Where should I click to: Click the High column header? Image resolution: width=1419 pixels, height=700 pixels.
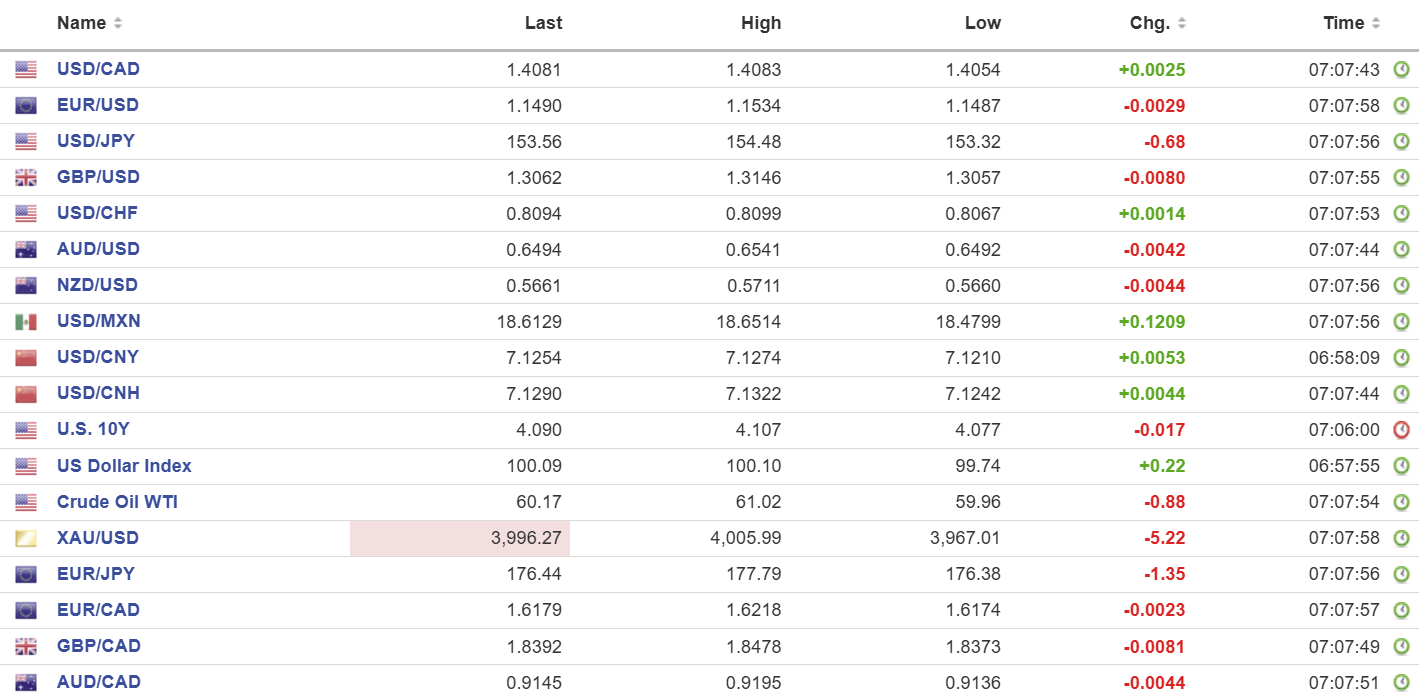tap(761, 23)
